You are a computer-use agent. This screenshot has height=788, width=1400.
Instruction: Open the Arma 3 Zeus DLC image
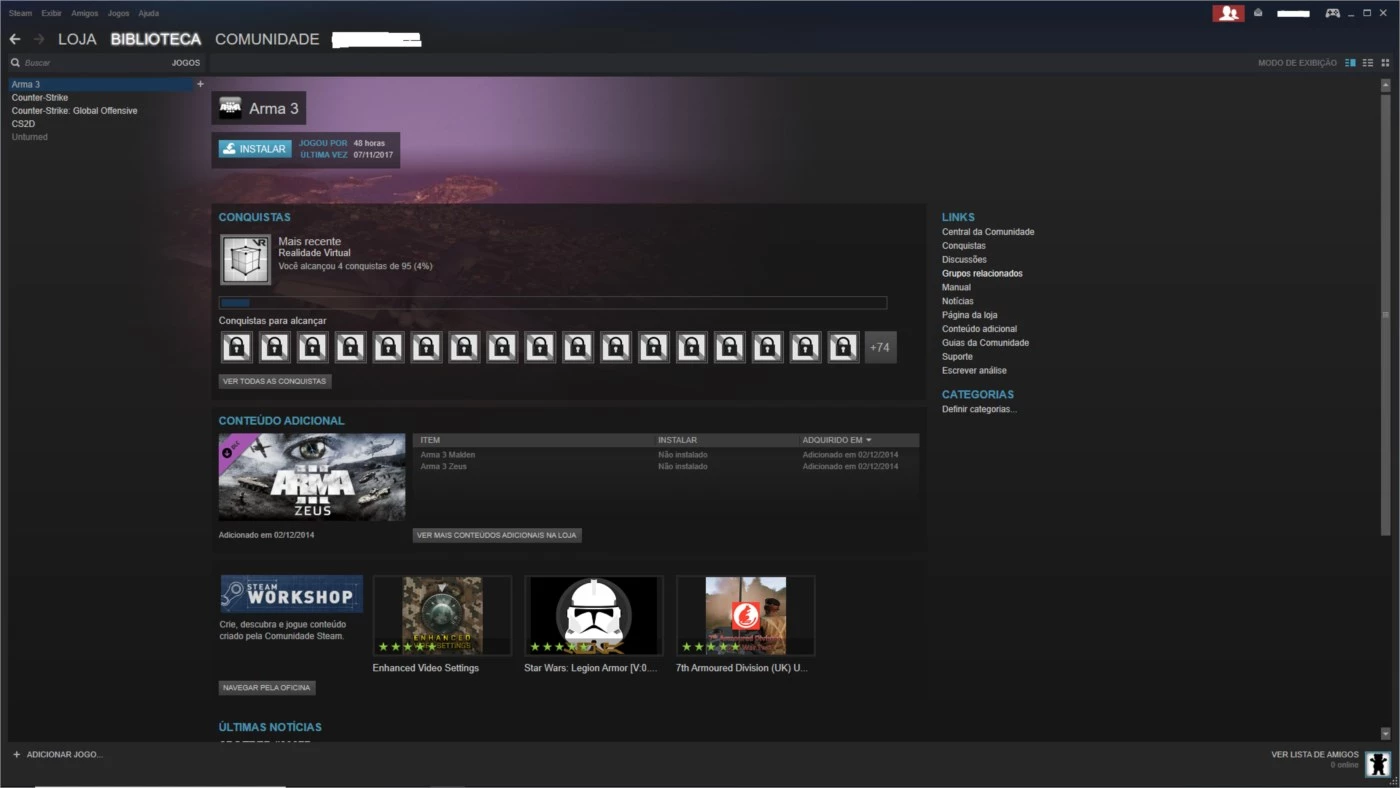[x=312, y=477]
